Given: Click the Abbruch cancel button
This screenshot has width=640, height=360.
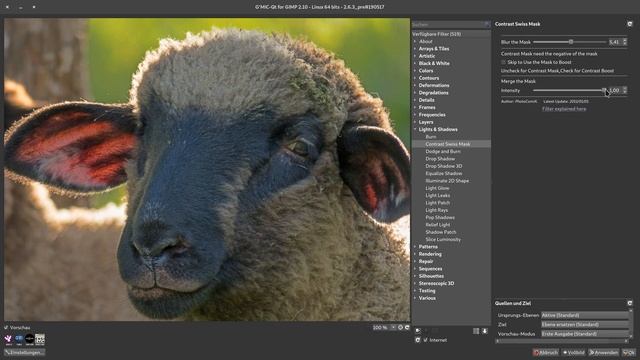Looking at the screenshot, I should coord(545,352).
